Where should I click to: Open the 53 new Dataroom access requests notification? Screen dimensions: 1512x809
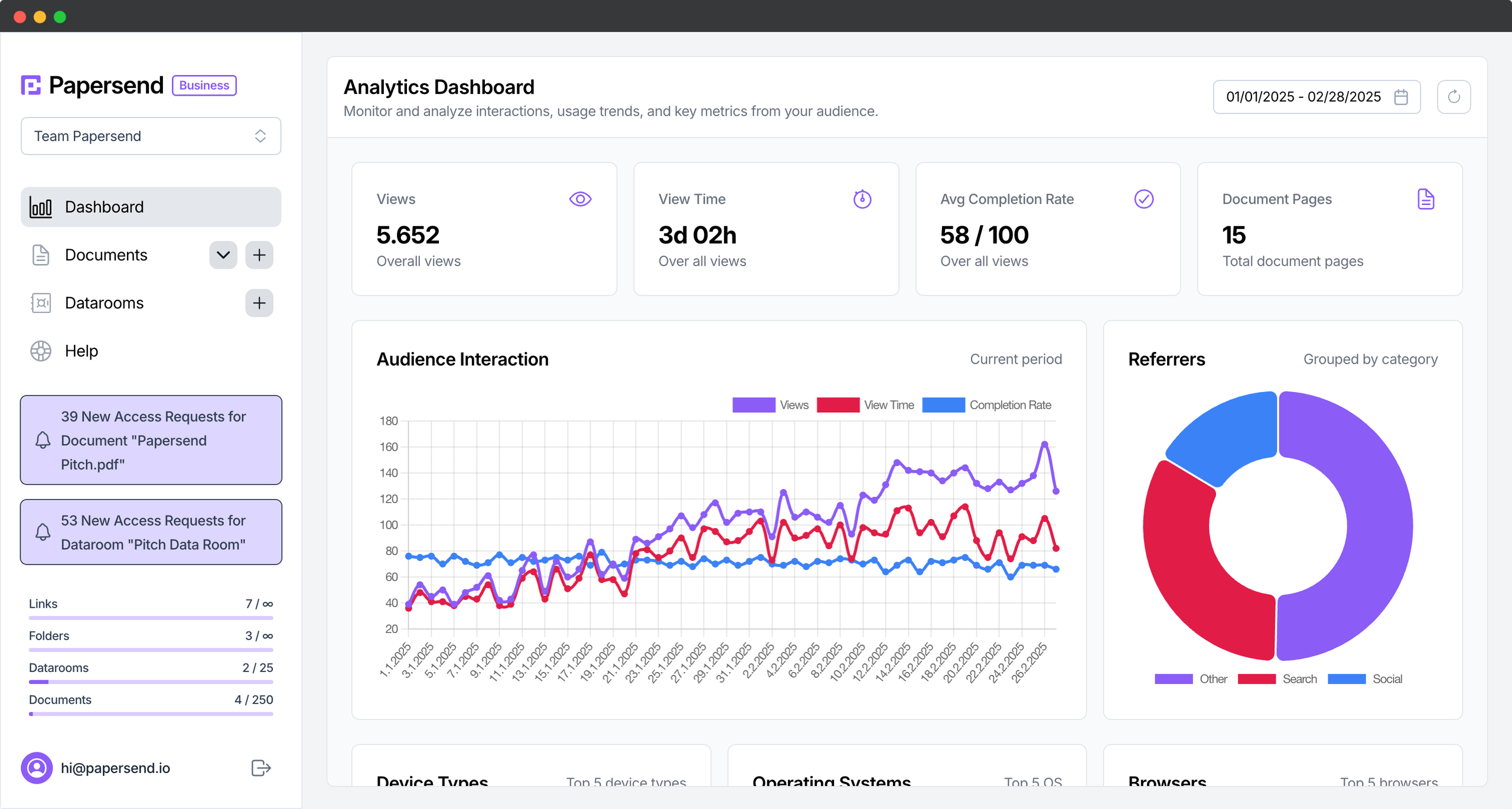[151, 532]
